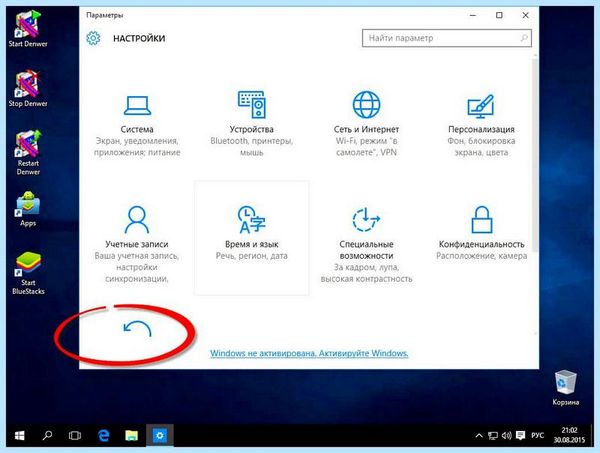This screenshot has height=453, width=600.
Task: Minimize the Параметры window
Action: (x=473, y=15)
